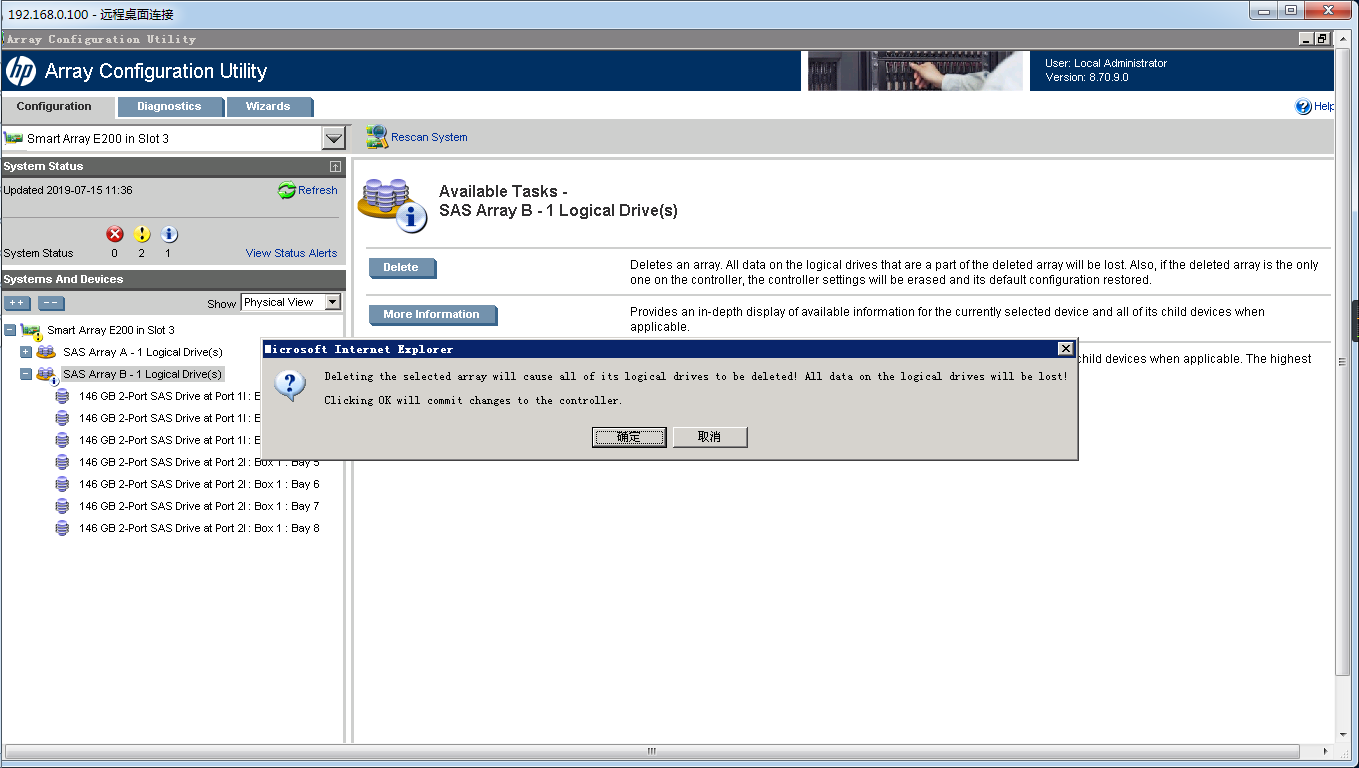
Task: Select the drive at Box 1 : Bay 8
Action: coord(199,528)
